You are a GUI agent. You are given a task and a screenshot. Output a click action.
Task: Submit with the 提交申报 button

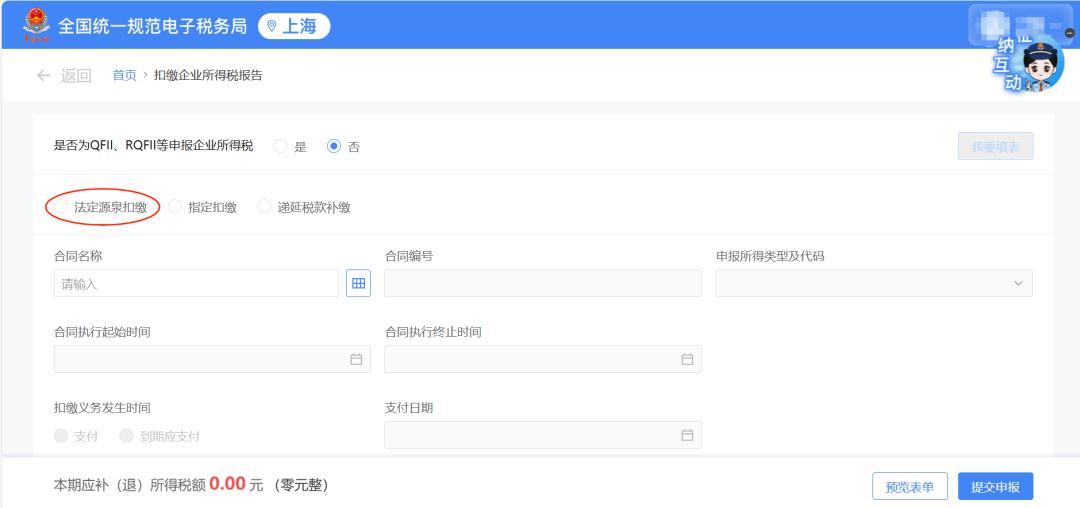(995, 487)
